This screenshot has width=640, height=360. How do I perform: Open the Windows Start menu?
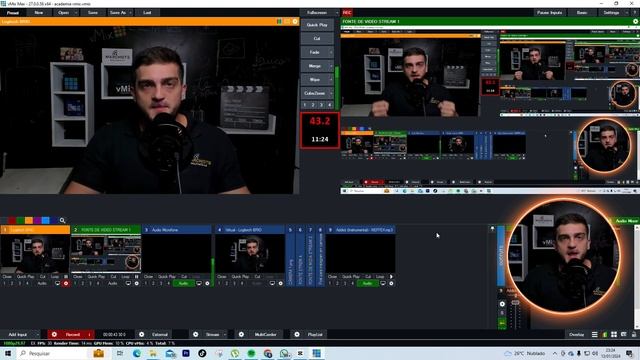click(x=8, y=353)
